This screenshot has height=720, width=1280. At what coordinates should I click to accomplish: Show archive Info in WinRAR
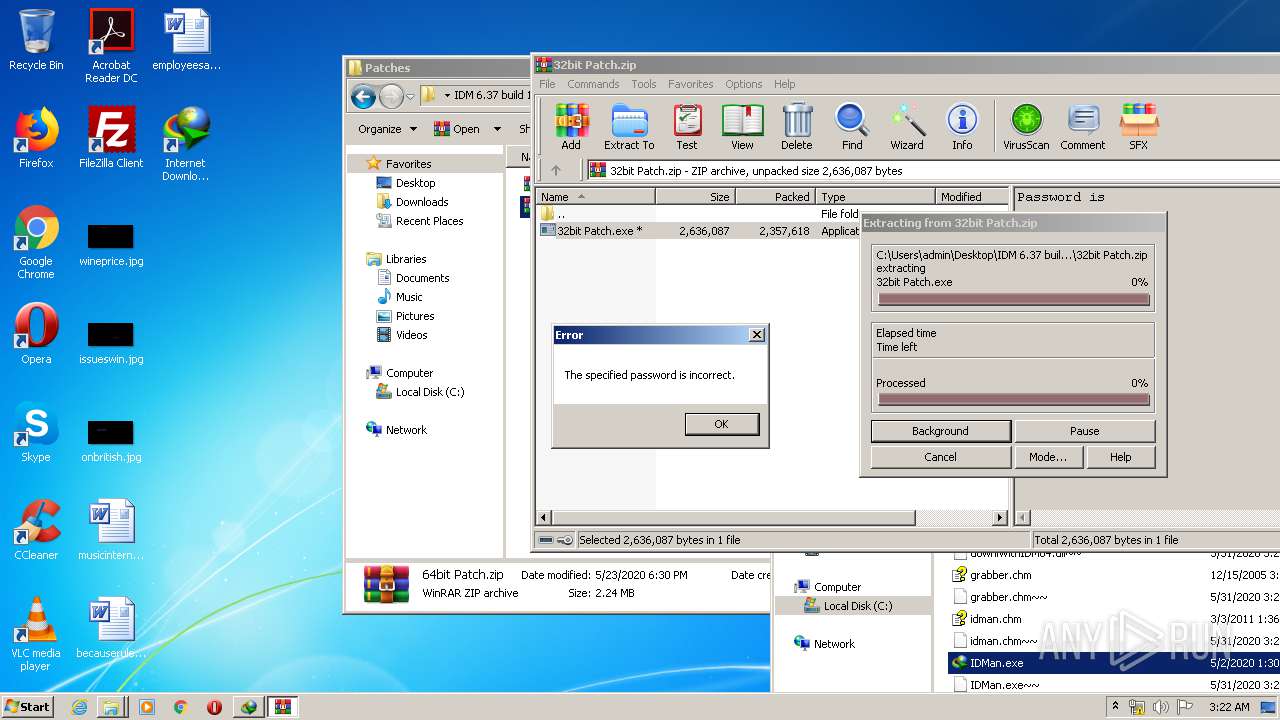(x=962, y=127)
